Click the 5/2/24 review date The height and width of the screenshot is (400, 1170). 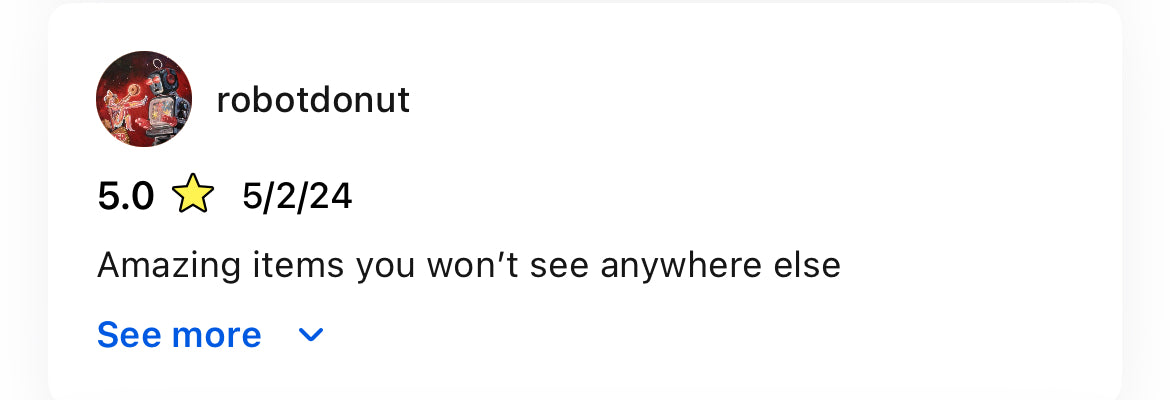point(297,196)
